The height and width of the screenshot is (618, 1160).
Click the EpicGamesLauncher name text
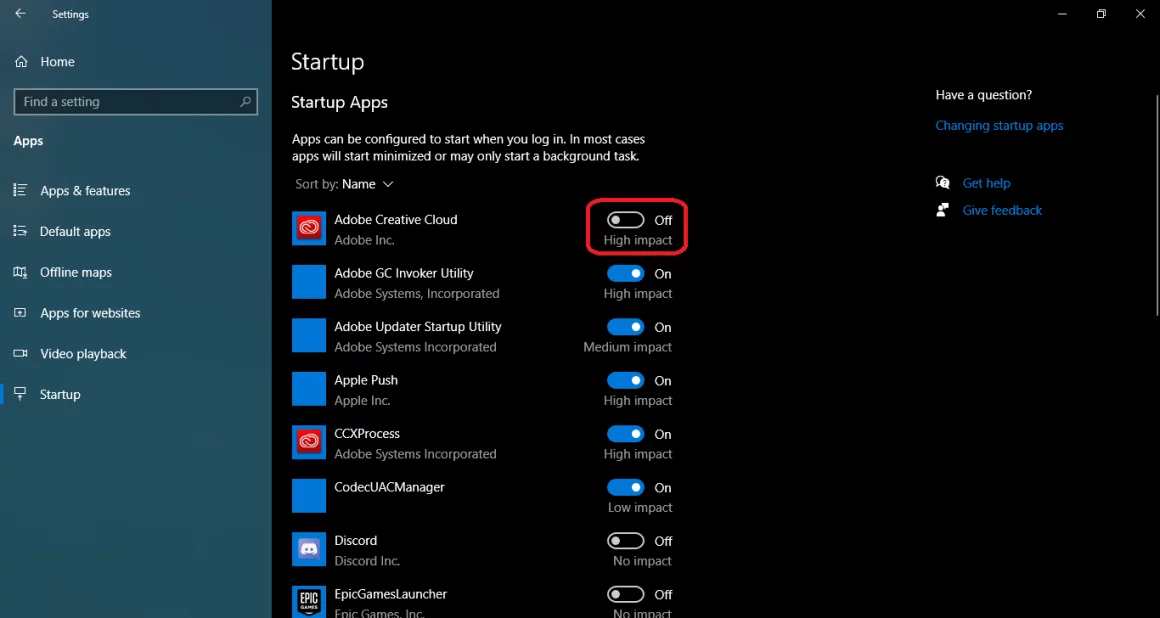click(391, 594)
